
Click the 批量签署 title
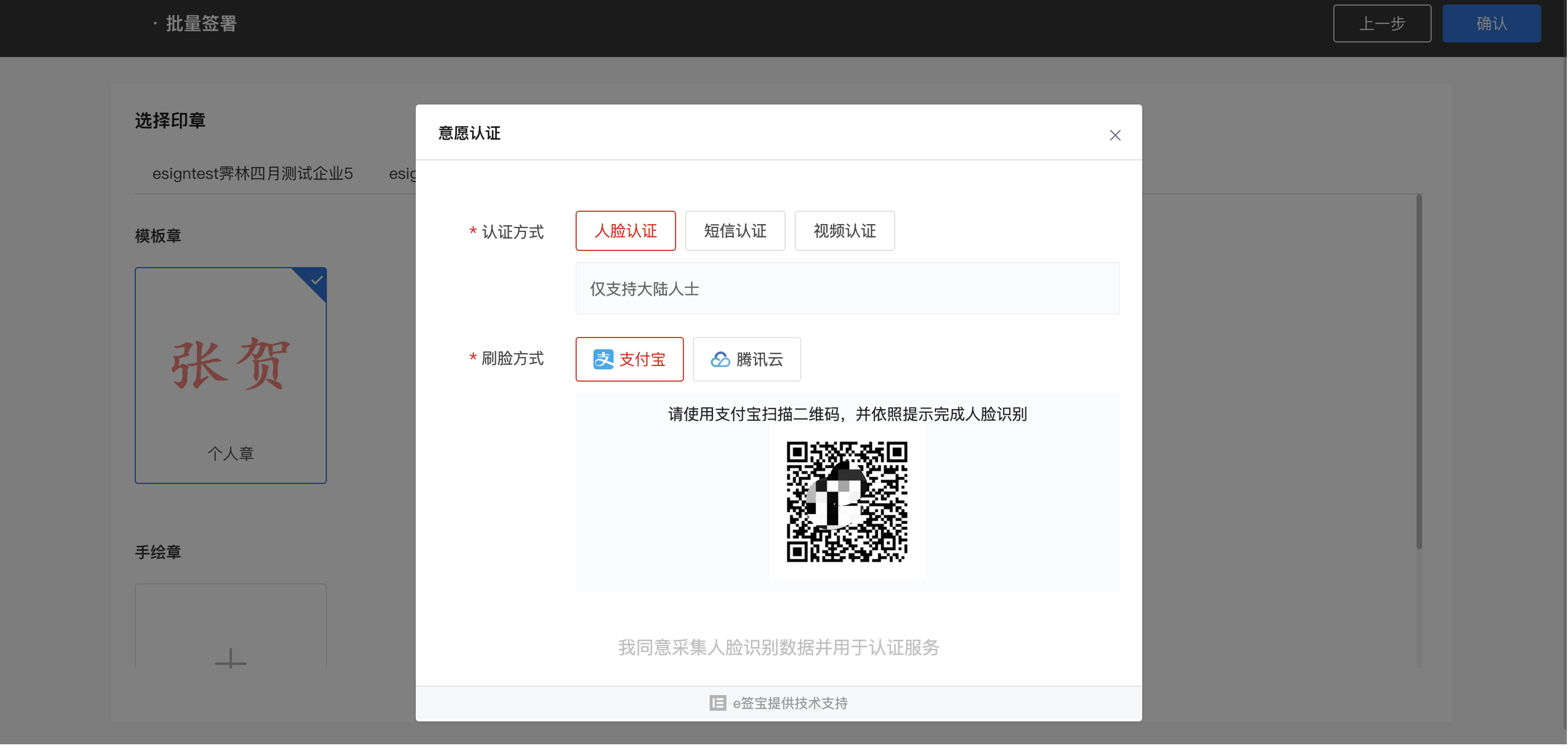201,23
